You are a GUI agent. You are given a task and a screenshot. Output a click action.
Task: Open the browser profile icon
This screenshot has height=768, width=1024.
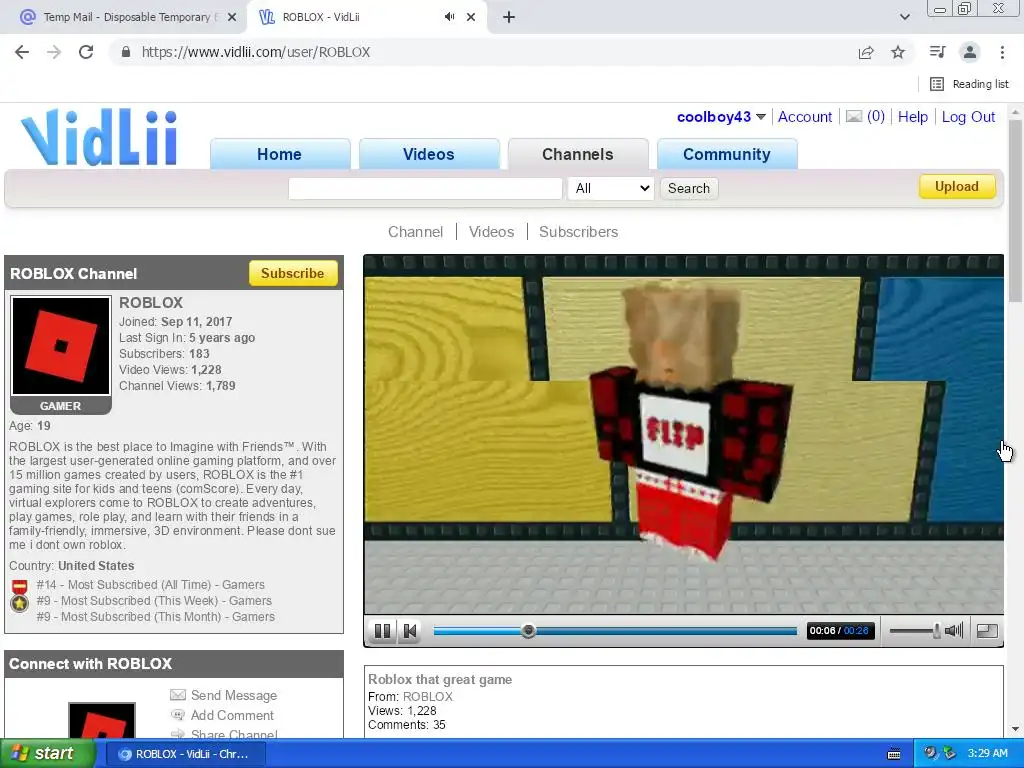point(970,52)
